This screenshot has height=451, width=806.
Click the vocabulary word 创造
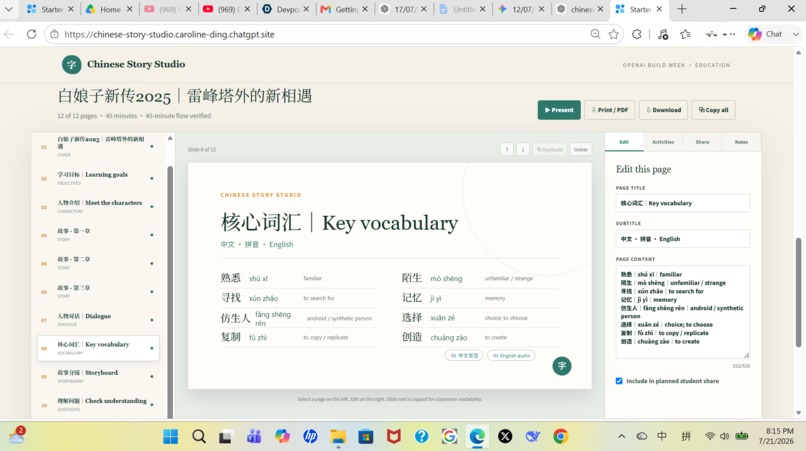click(412, 337)
